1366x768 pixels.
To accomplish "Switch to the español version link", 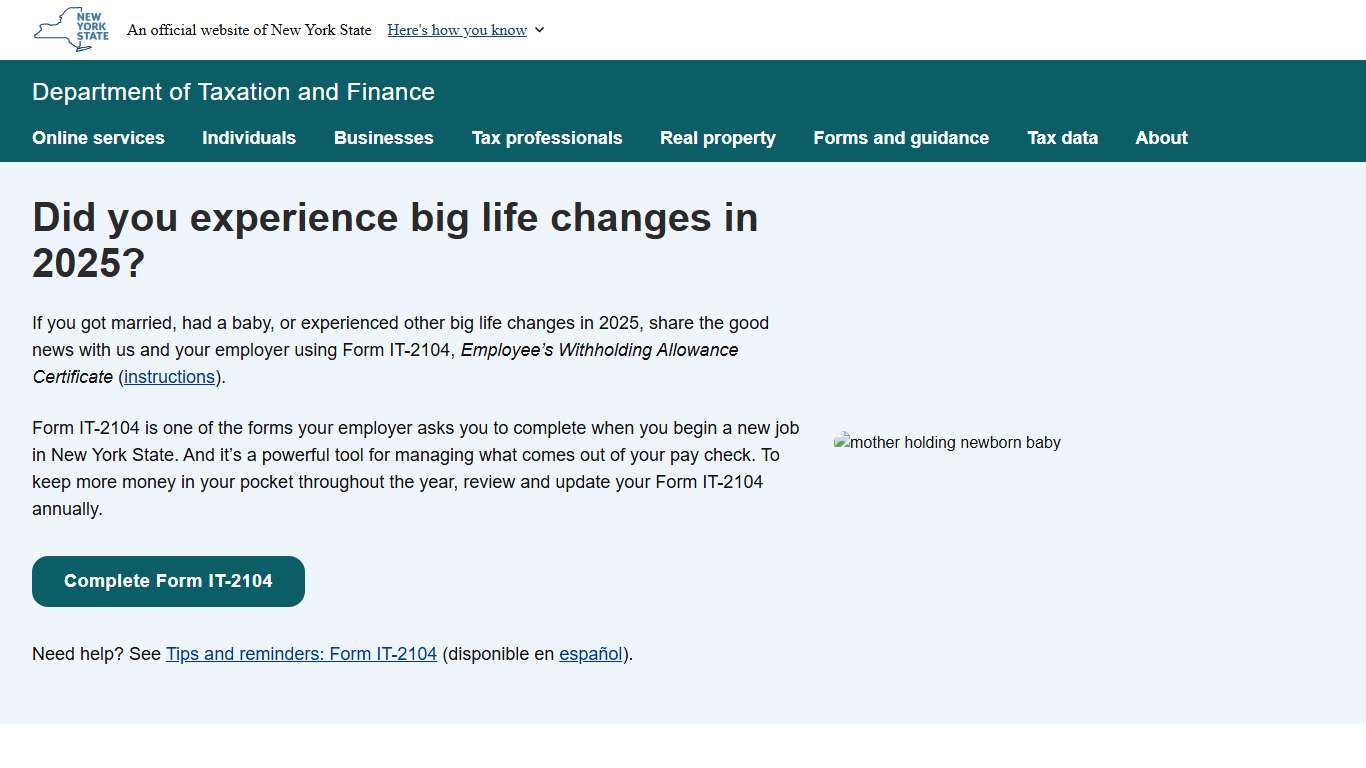I will coord(590,654).
